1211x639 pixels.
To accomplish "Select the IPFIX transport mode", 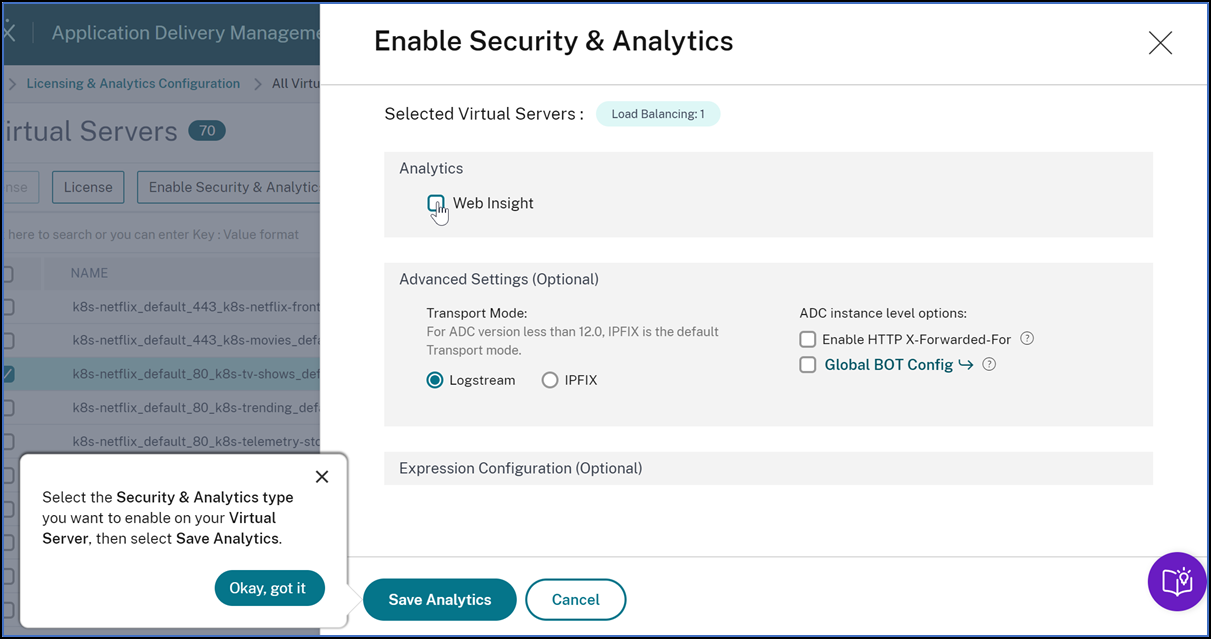I will point(550,380).
